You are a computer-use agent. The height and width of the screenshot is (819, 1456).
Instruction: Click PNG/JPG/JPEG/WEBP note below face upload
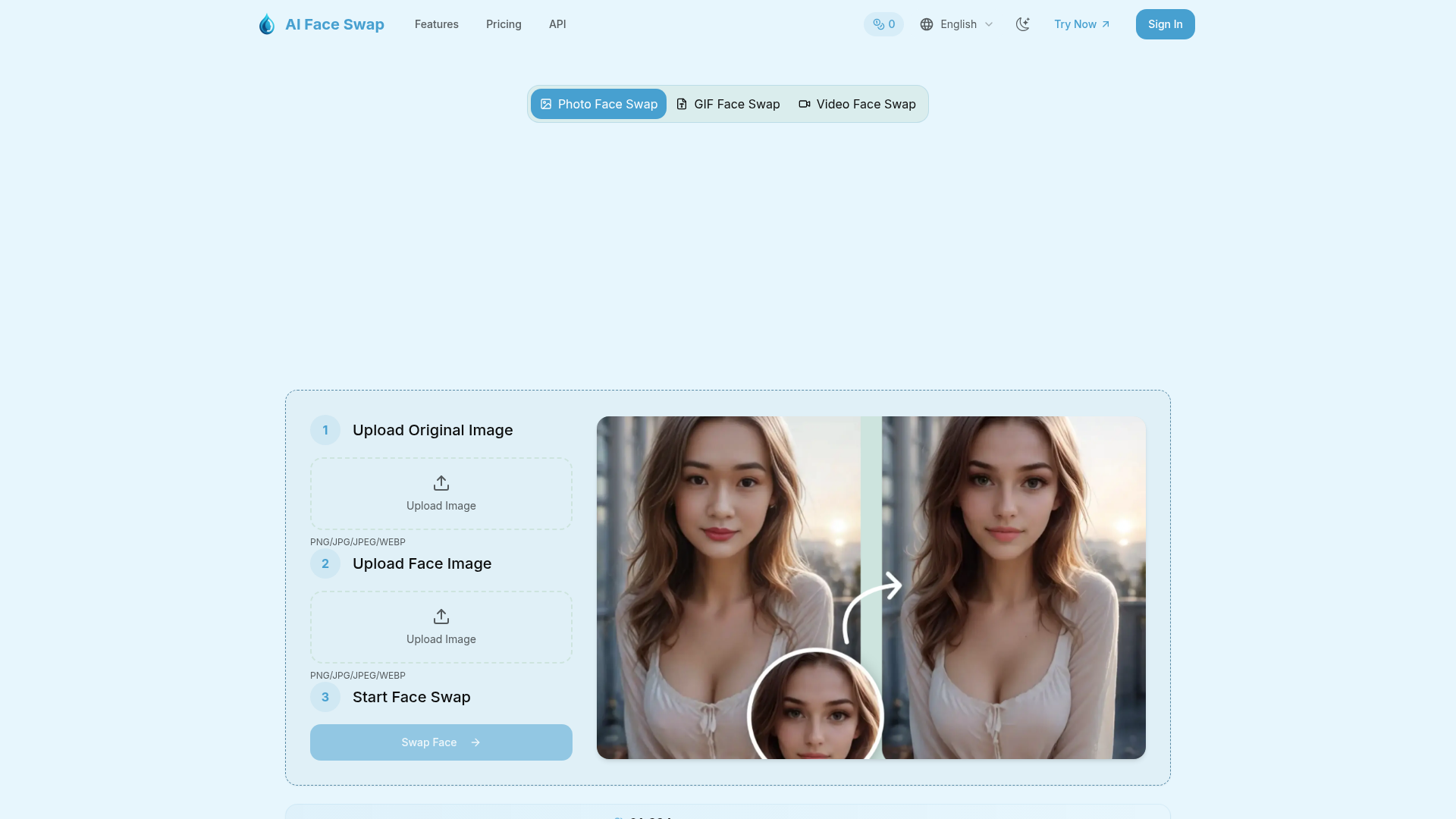pyautogui.click(x=358, y=676)
